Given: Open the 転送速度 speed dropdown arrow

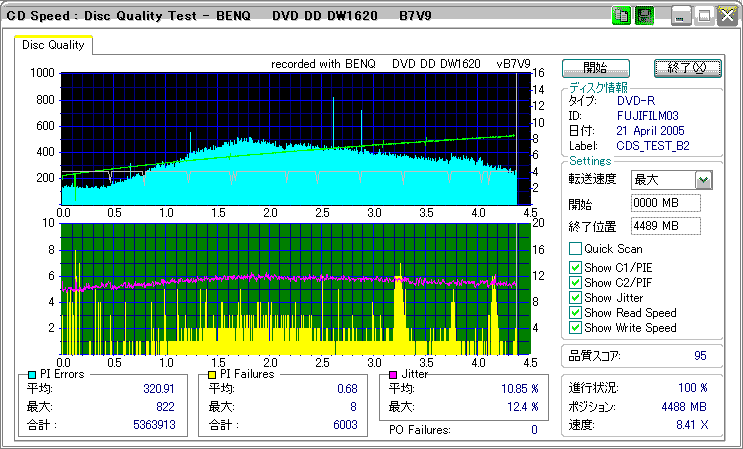Looking at the screenshot, I should (703, 180).
